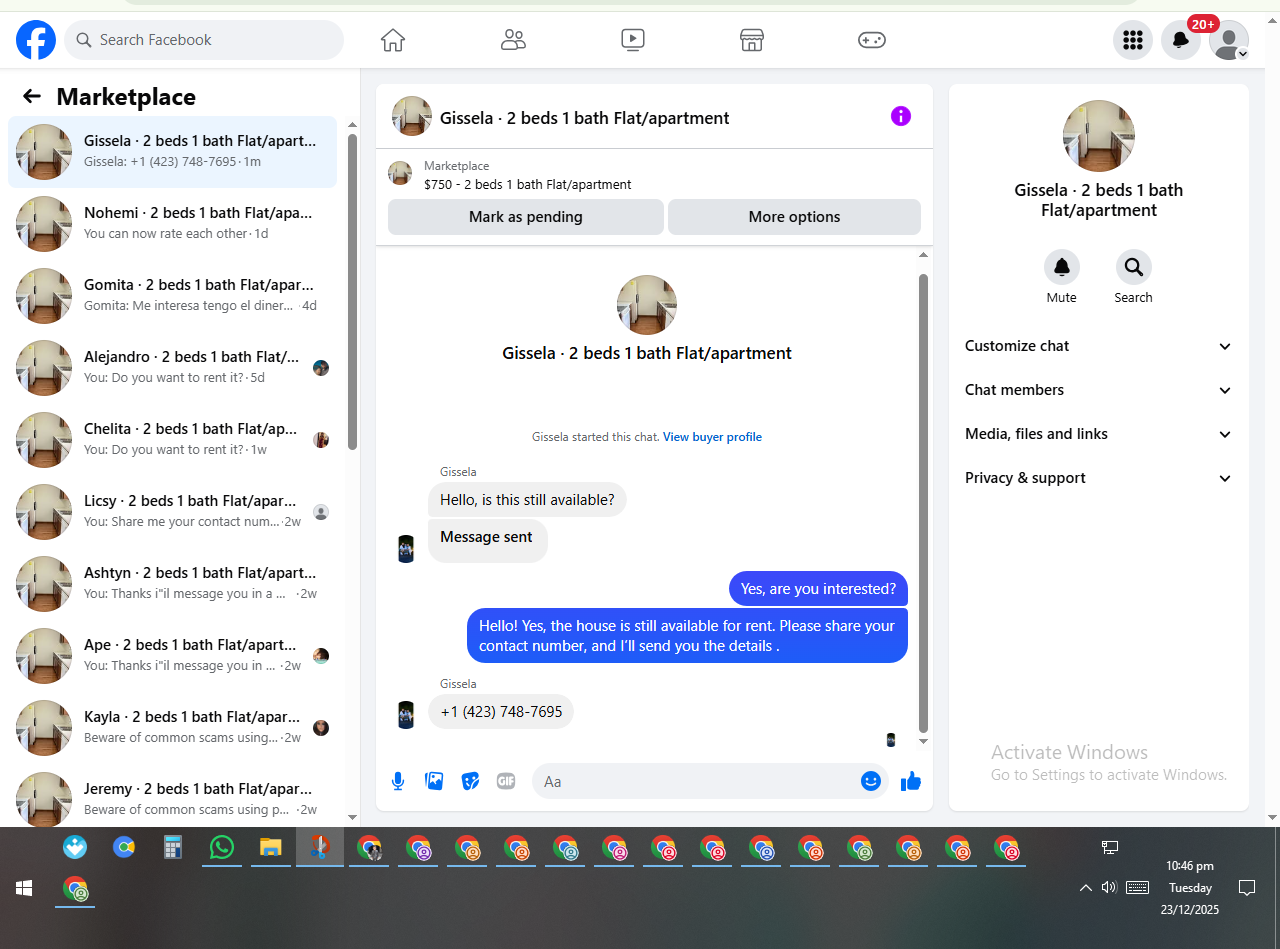The height and width of the screenshot is (949, 1280).
Task: Expand the Chat members section
Action: point(1098,390)
